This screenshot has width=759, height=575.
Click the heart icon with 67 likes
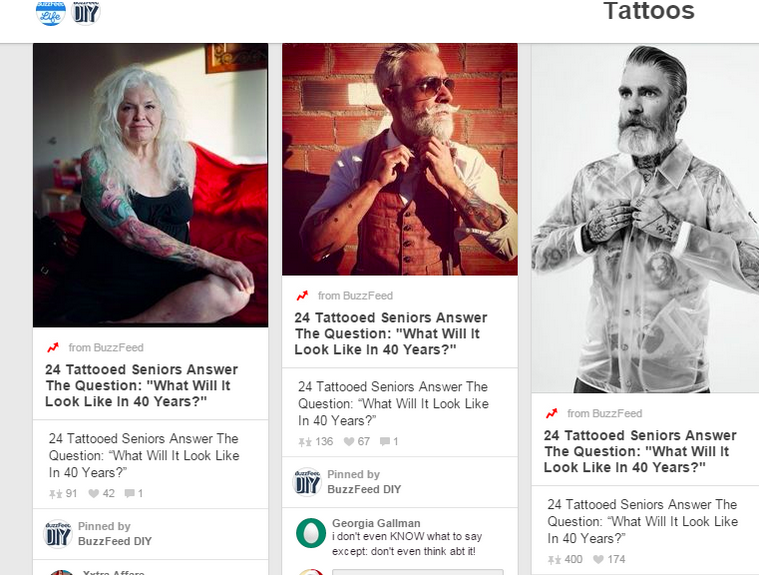point(349,441)
